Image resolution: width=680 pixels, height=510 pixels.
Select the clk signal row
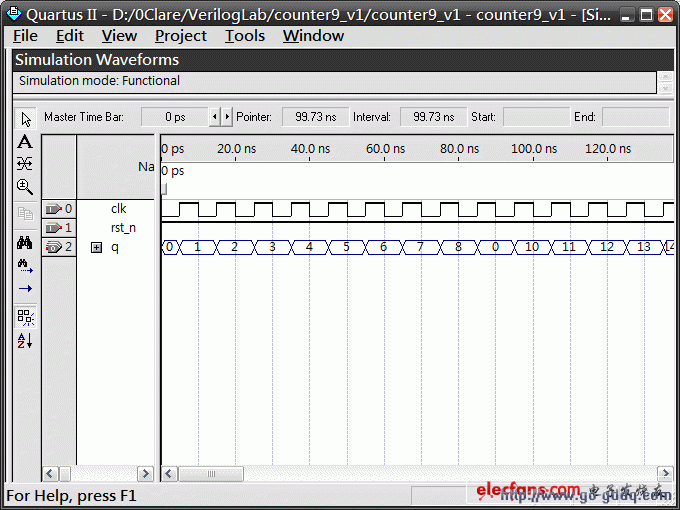118,209
